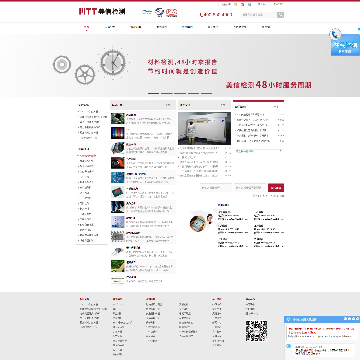The image size is (360, 360).
Task: Open the black IC chip thumbnail article
Action: pyautogui.click(x=118, y=236)
